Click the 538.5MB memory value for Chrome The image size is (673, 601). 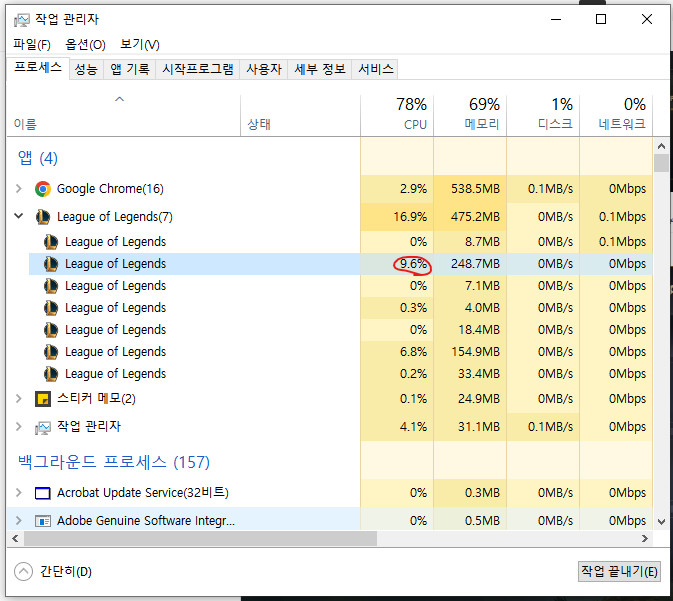[475, 189]
